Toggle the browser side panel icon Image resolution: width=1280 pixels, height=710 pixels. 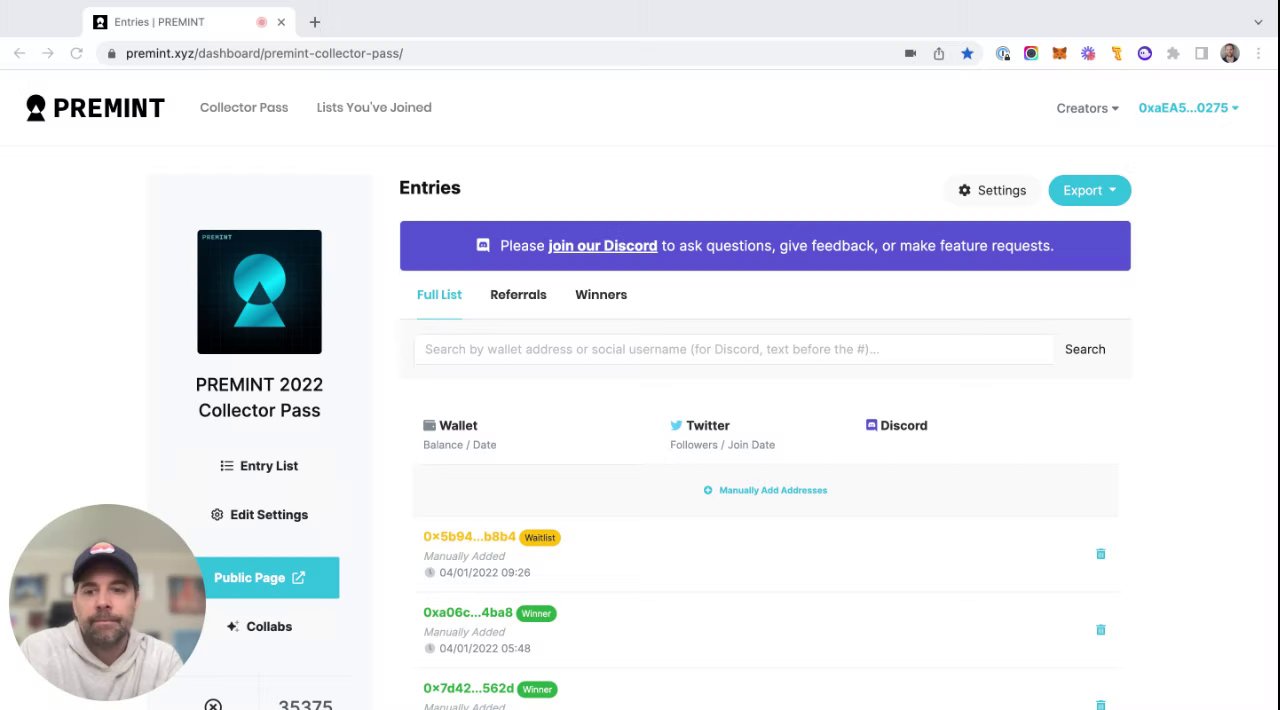click(x=1201, y=53)
